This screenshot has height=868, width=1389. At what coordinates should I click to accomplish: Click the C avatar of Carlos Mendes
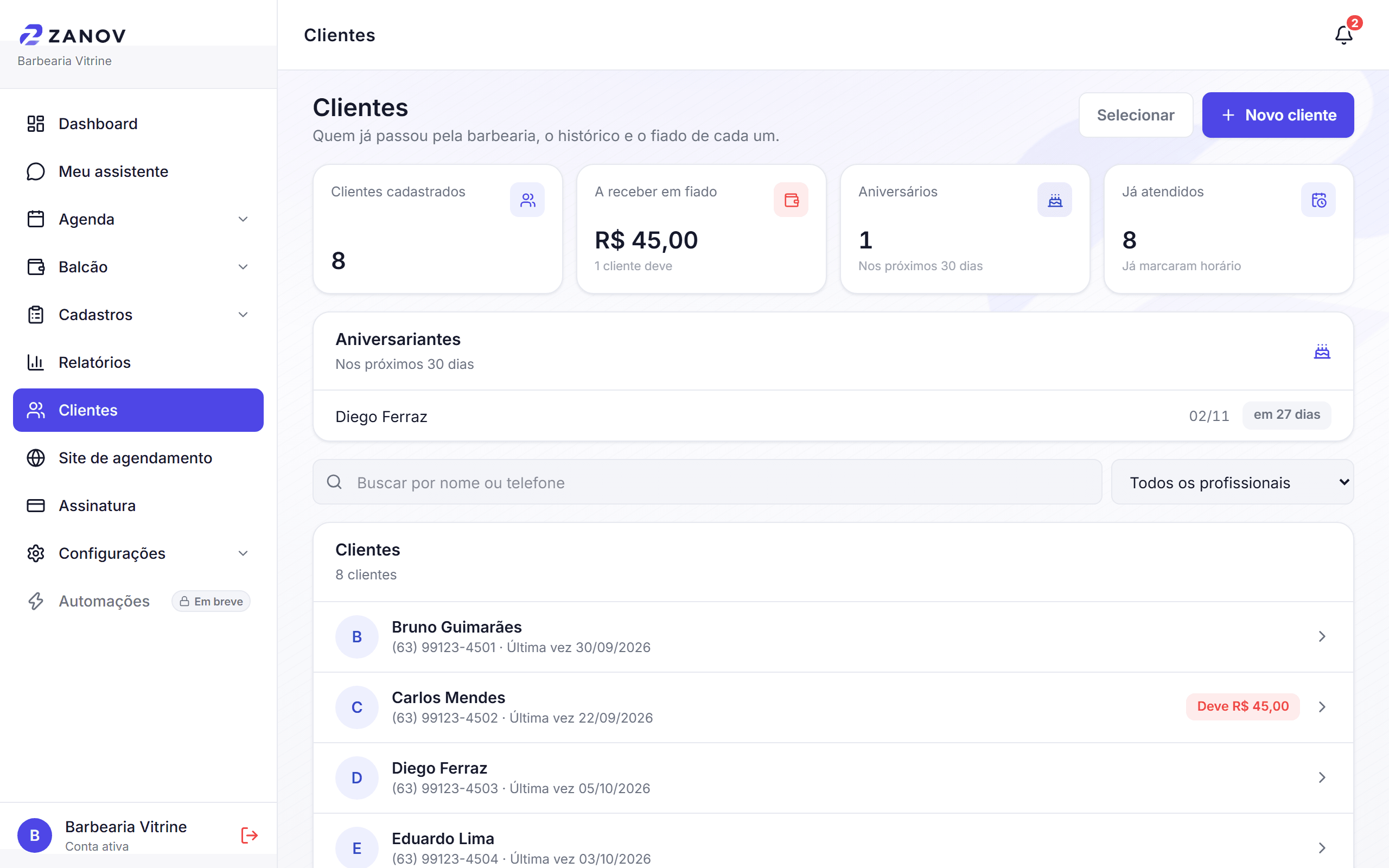pyautogui.click(x=357, y=707)
